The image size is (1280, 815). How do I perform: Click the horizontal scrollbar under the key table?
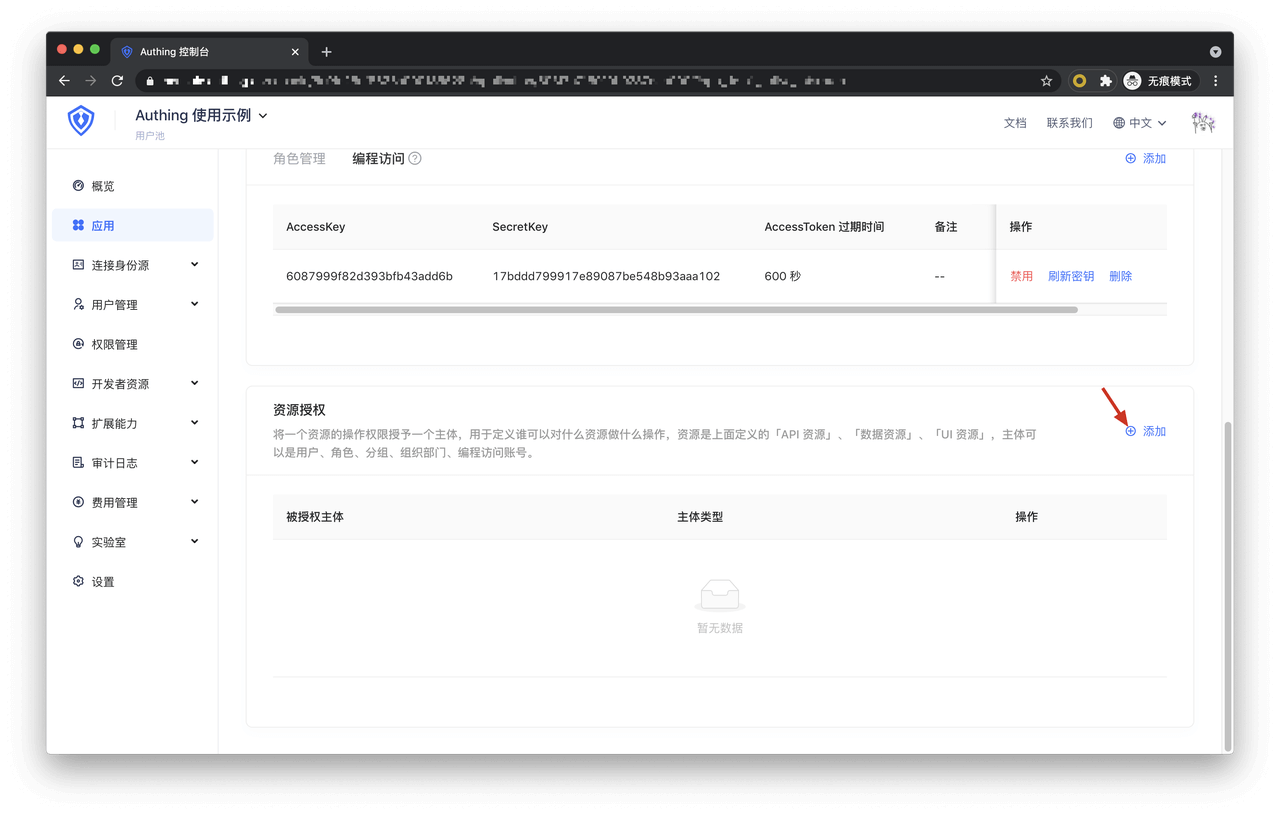(x=676, y=310)
